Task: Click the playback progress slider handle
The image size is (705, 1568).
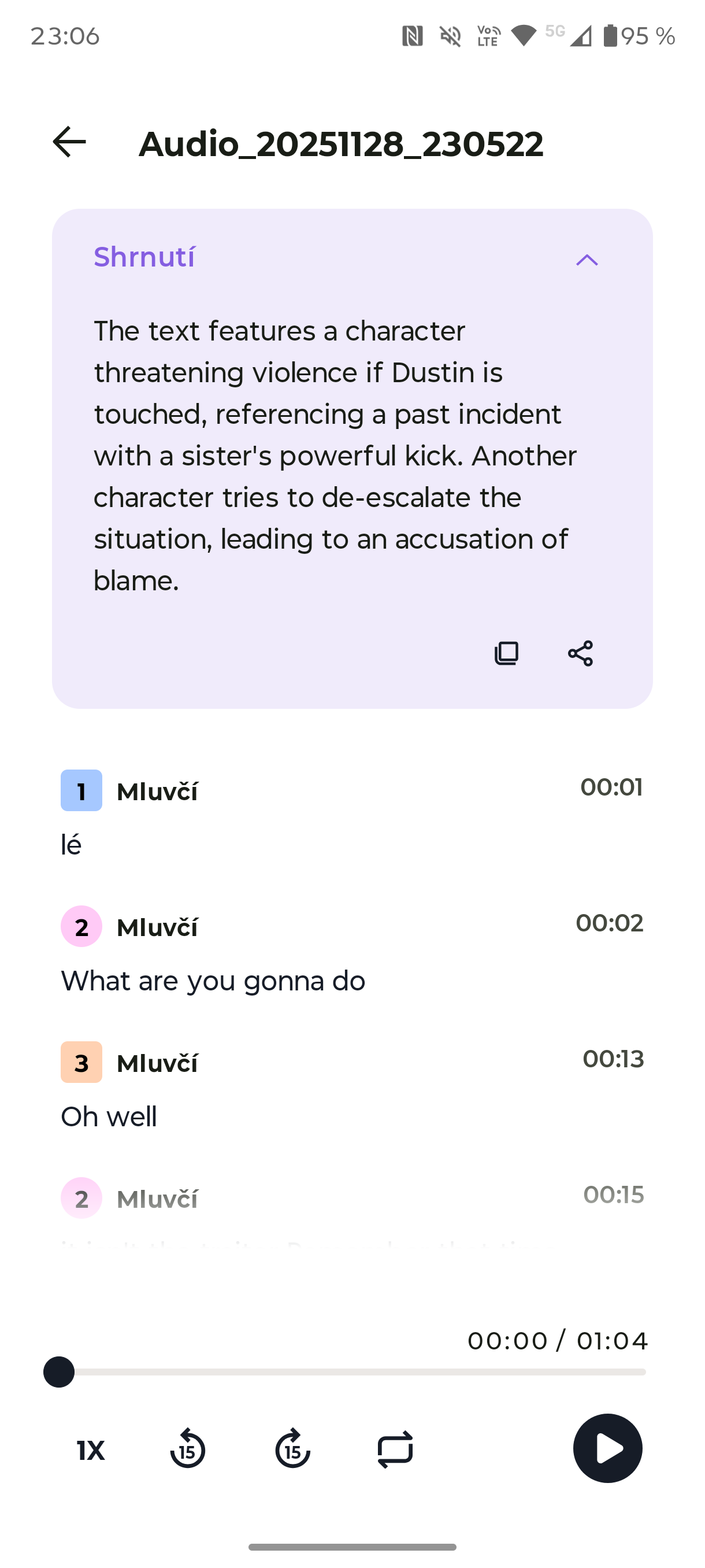Action: tap(59, 1372)
